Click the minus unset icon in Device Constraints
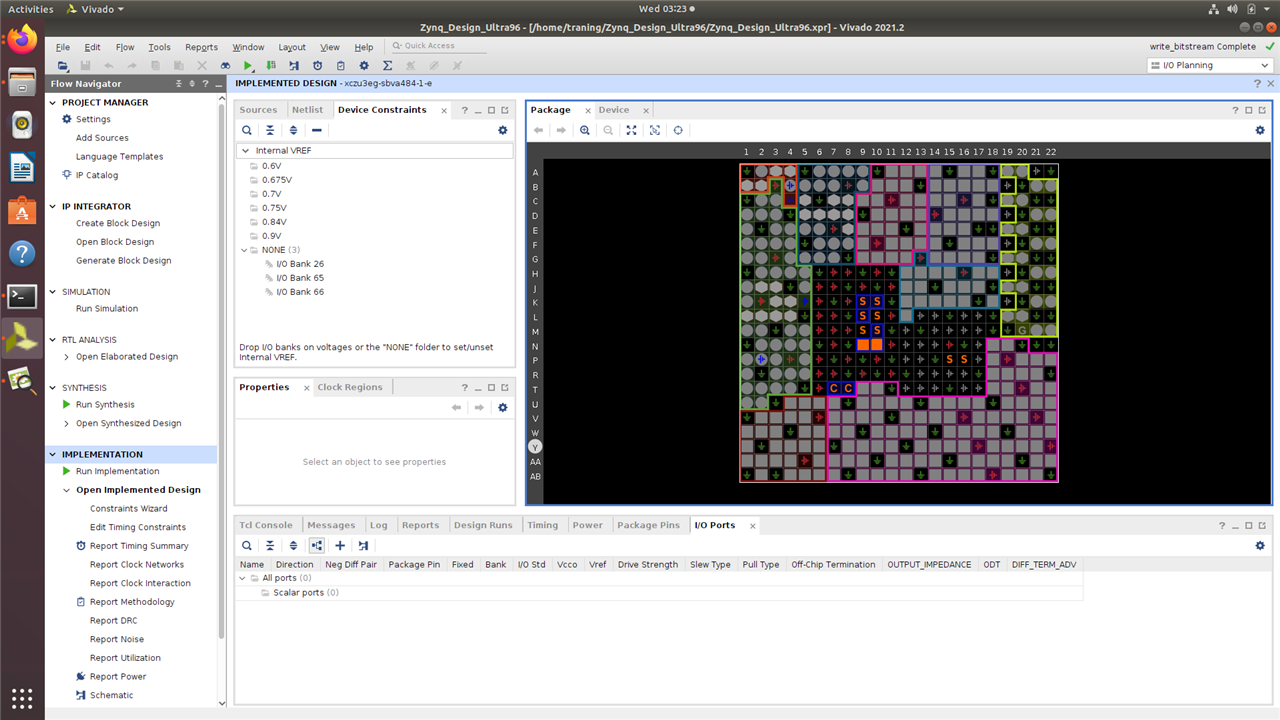This screenshot has height=720, width=1280. 317,130
